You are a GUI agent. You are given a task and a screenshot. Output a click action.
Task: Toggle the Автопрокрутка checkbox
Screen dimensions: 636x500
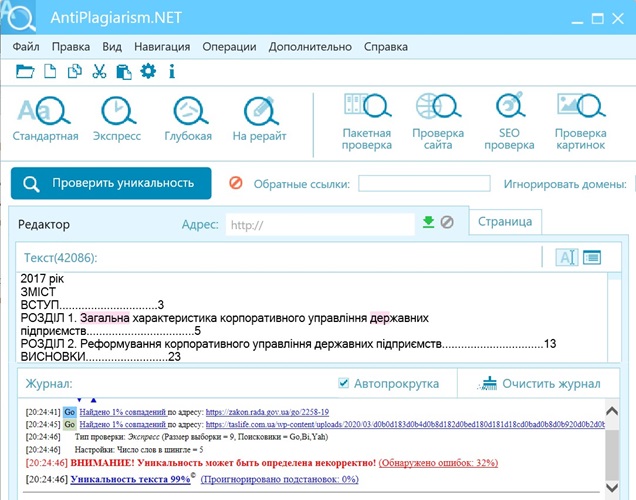point(343,383)
